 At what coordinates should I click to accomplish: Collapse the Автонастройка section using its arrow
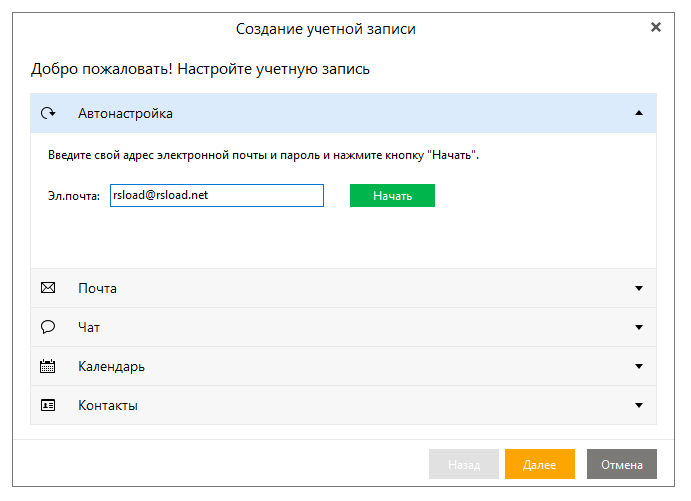point(639,113)
